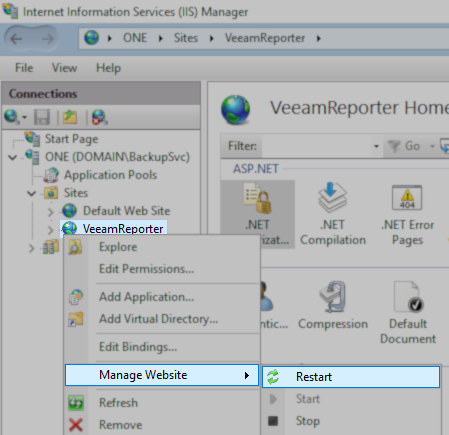Select Application Pools in the tree
Image resolution: width=449 pixels, height=435 pixels.
pos(110,175)
